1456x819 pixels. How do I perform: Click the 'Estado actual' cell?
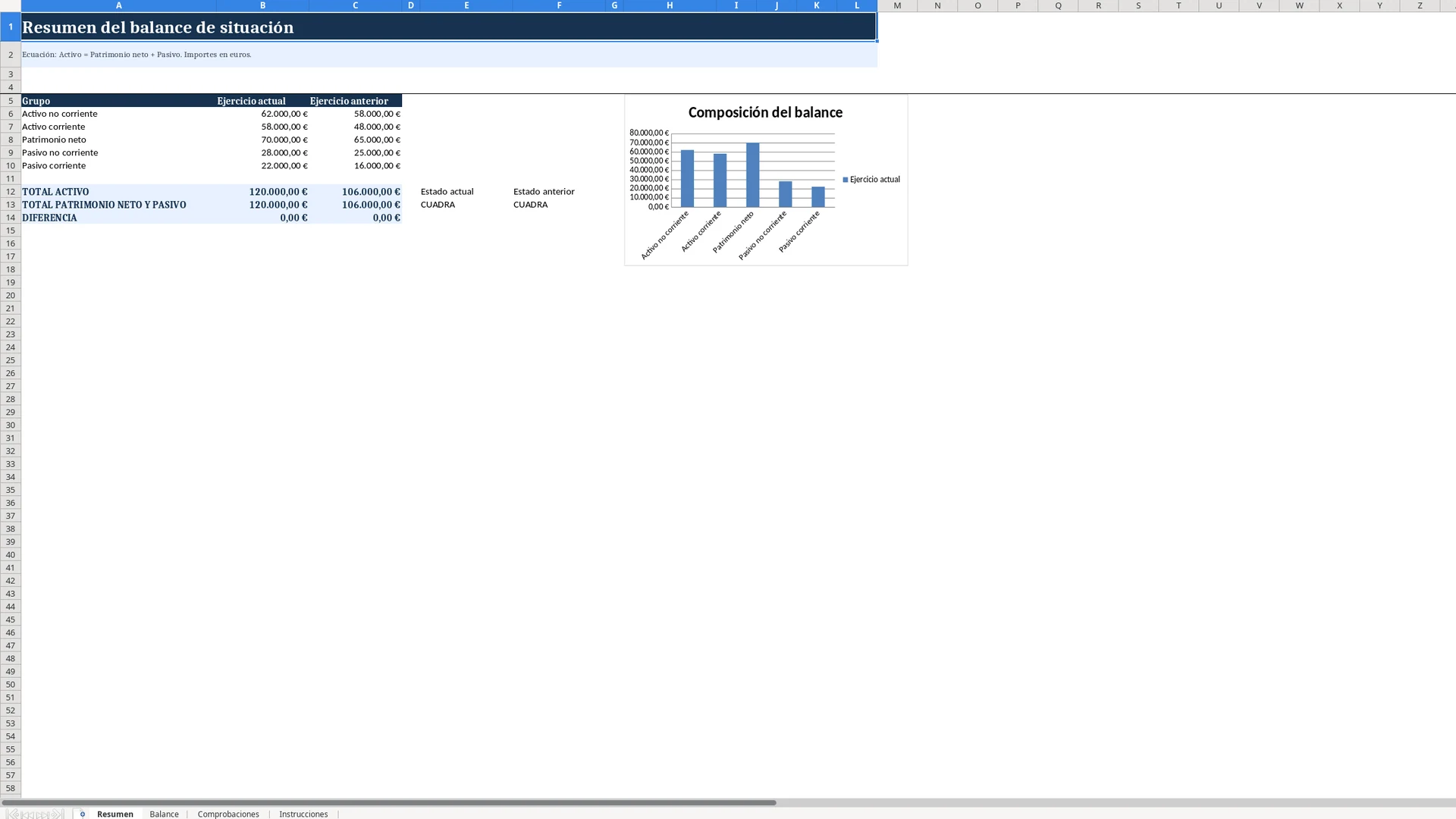pyautogui.click(x=466, y=192)
